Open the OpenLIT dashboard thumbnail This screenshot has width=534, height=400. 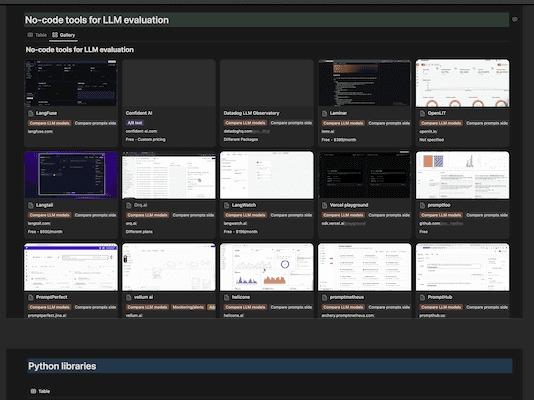[x=462, y=83]
